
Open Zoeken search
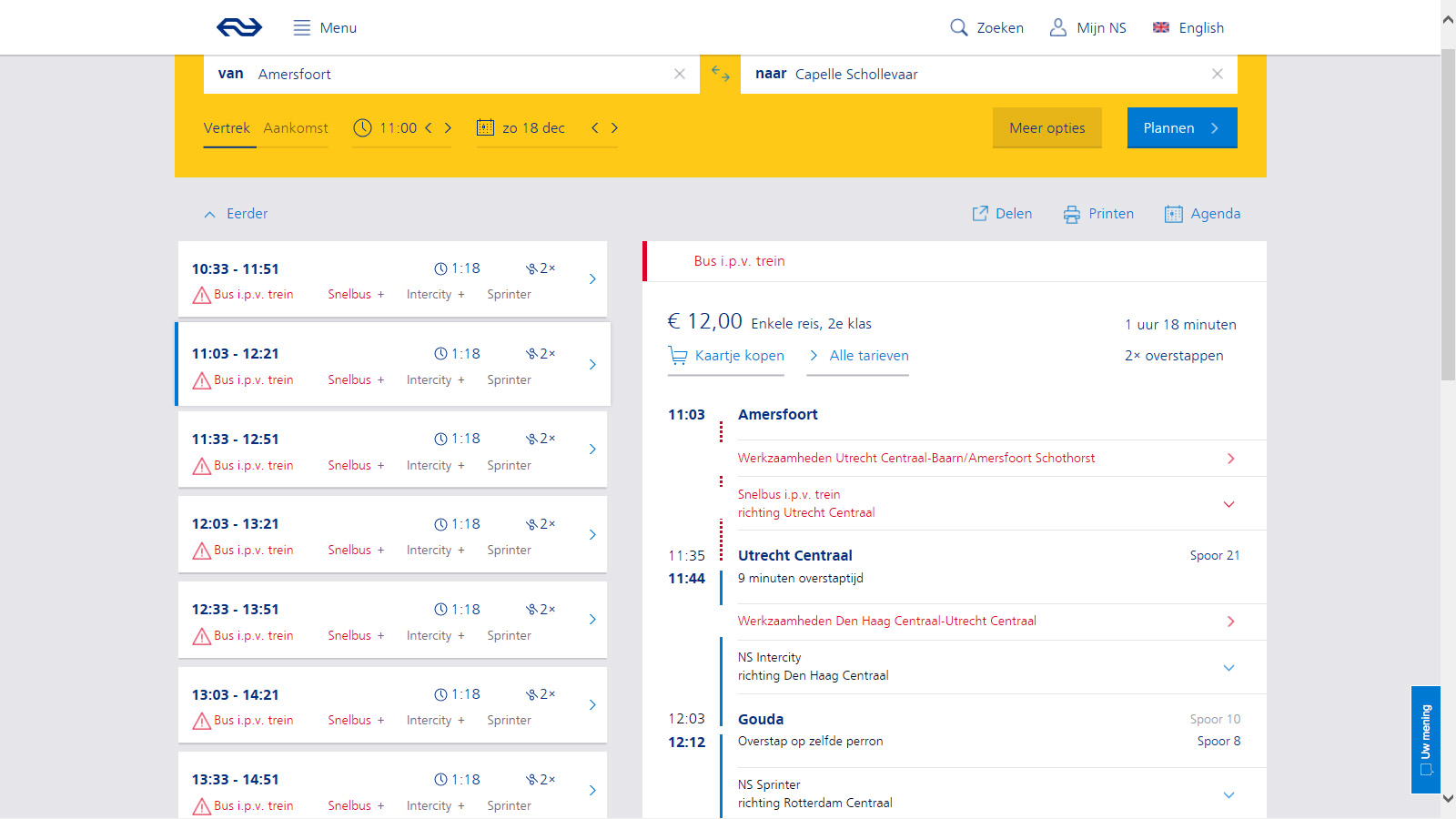(986, 28)
